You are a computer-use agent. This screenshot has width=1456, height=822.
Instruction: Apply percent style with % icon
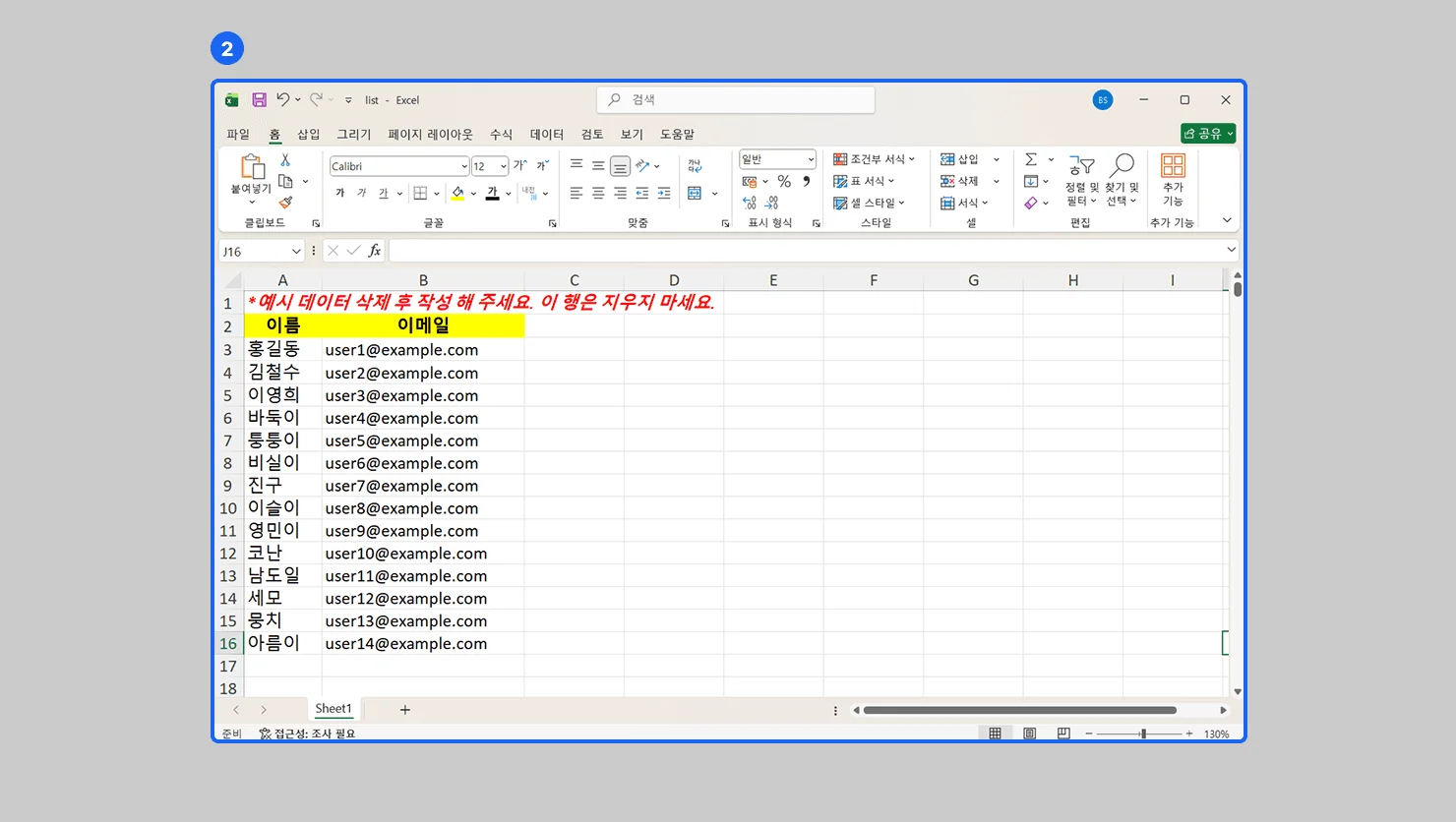(x=784, y=181)
